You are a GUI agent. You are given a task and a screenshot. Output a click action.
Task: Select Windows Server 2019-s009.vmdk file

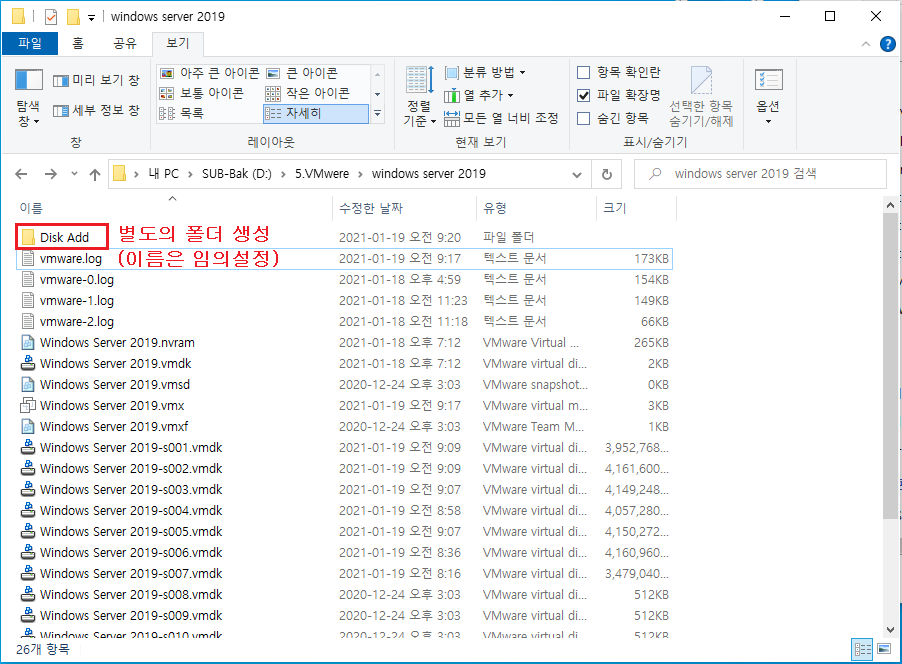pos(131,616)
